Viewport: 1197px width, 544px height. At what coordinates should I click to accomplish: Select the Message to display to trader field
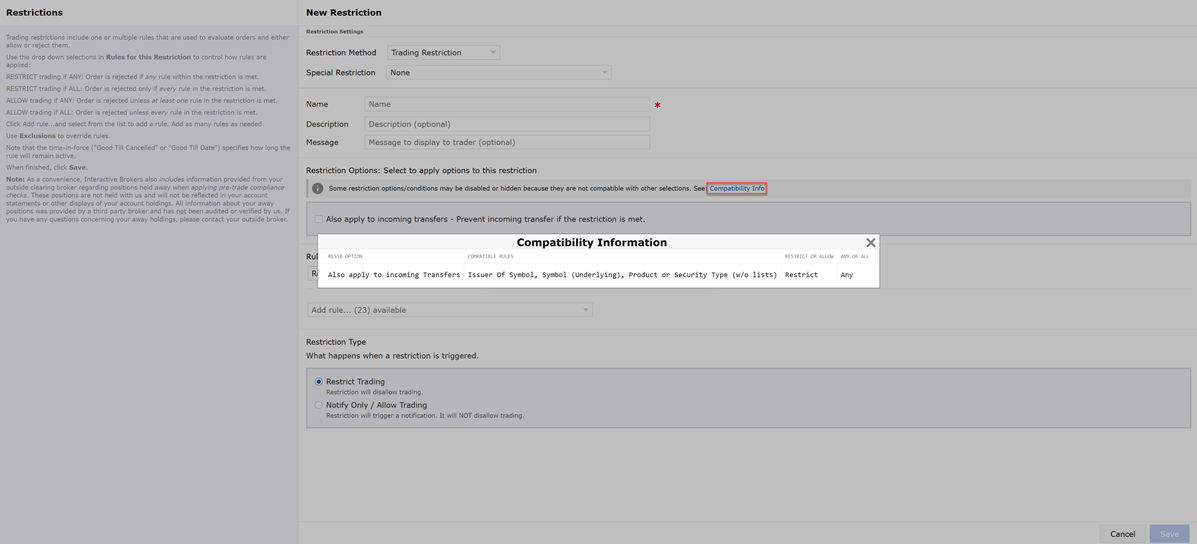[x=507, y=142]
